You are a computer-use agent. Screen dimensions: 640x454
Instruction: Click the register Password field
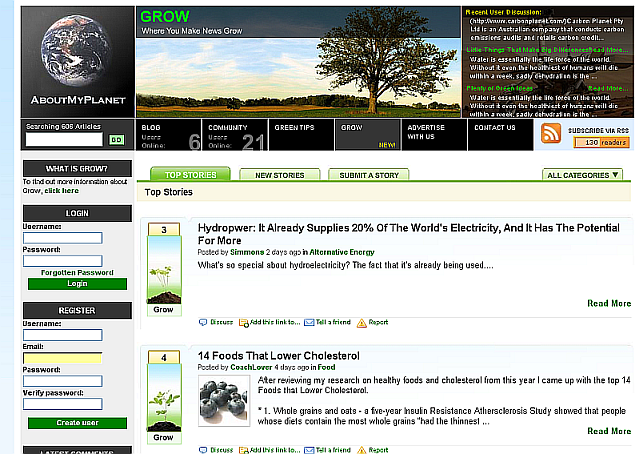click(62, 381)
